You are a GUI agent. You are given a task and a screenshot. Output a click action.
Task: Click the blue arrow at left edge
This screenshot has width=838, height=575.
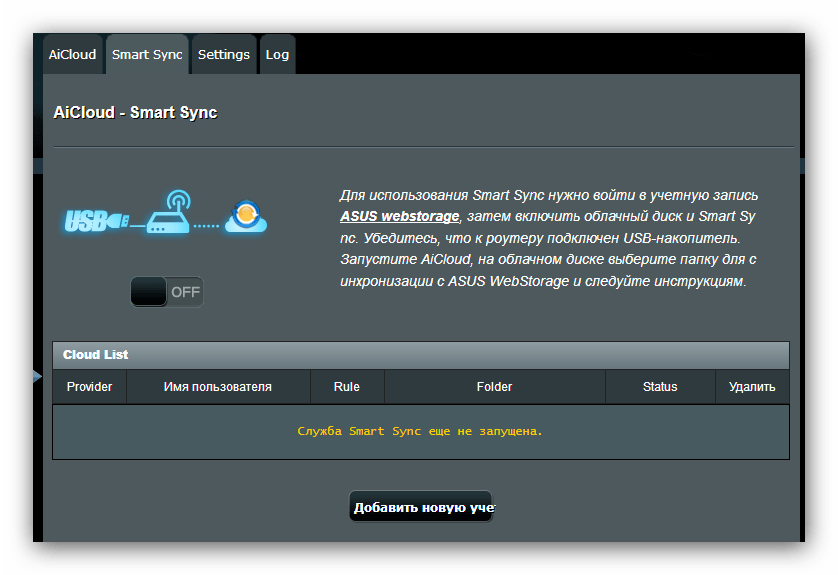pyautogui.click(x=37, y=377)
